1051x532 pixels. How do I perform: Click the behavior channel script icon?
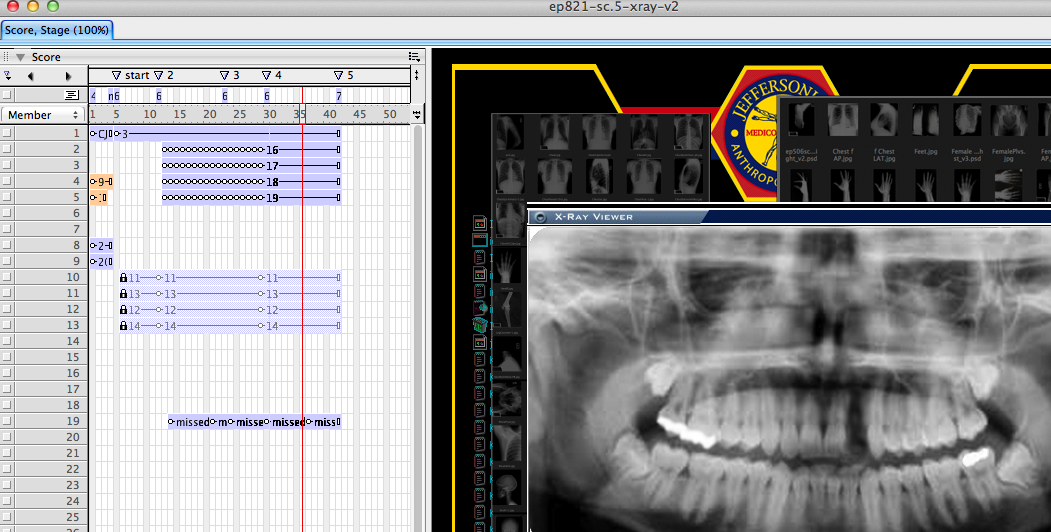coord(71,95)
